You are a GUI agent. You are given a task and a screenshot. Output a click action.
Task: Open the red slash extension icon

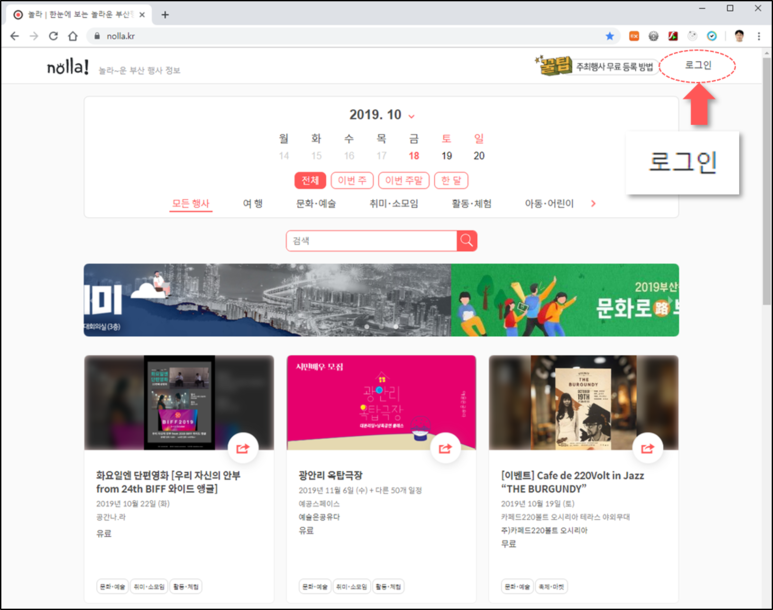[x=673, y=36]
